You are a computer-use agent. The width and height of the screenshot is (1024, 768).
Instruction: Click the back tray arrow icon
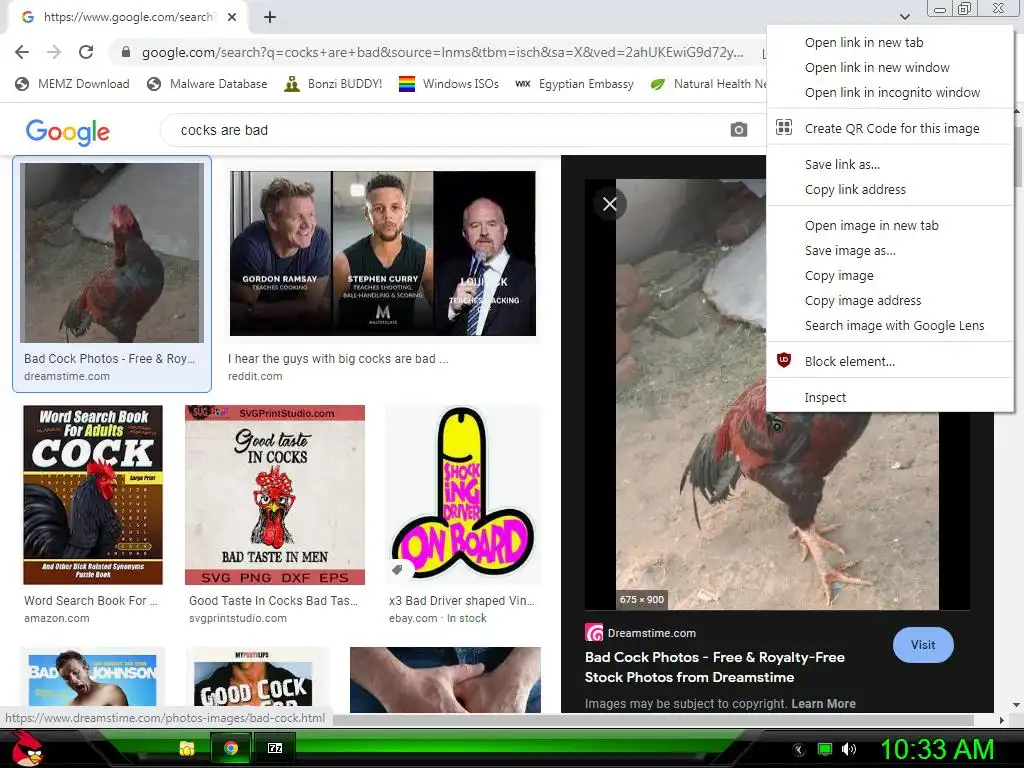pyautogui.click(x=798, y=750)
